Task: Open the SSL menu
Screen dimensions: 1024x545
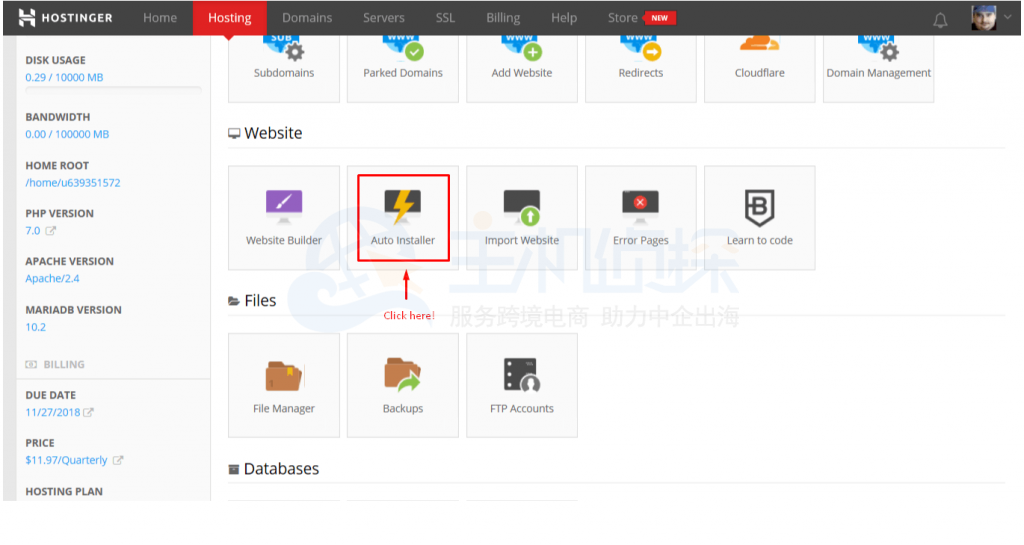Action: pyautogui.click(x=445, y=18)
